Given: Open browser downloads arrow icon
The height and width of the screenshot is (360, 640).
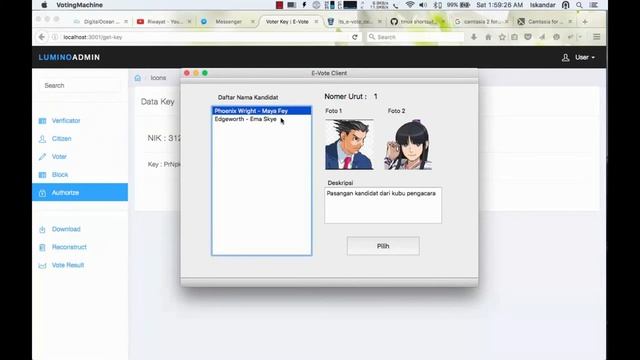Looking at the screenshot, I should click(x=474, y=37).
